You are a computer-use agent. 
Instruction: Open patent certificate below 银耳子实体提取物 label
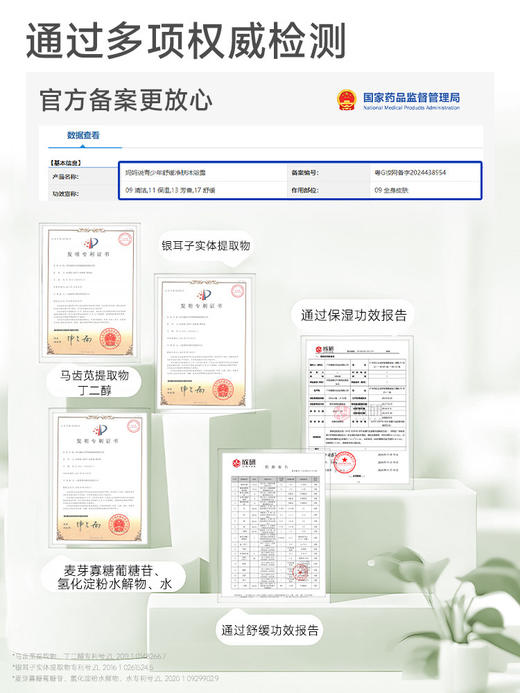[x=204, y=343]
